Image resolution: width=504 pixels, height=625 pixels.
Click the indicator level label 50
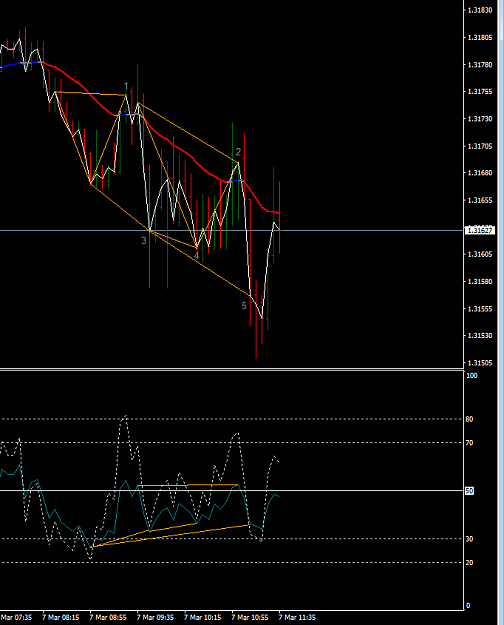pos(469,491)
